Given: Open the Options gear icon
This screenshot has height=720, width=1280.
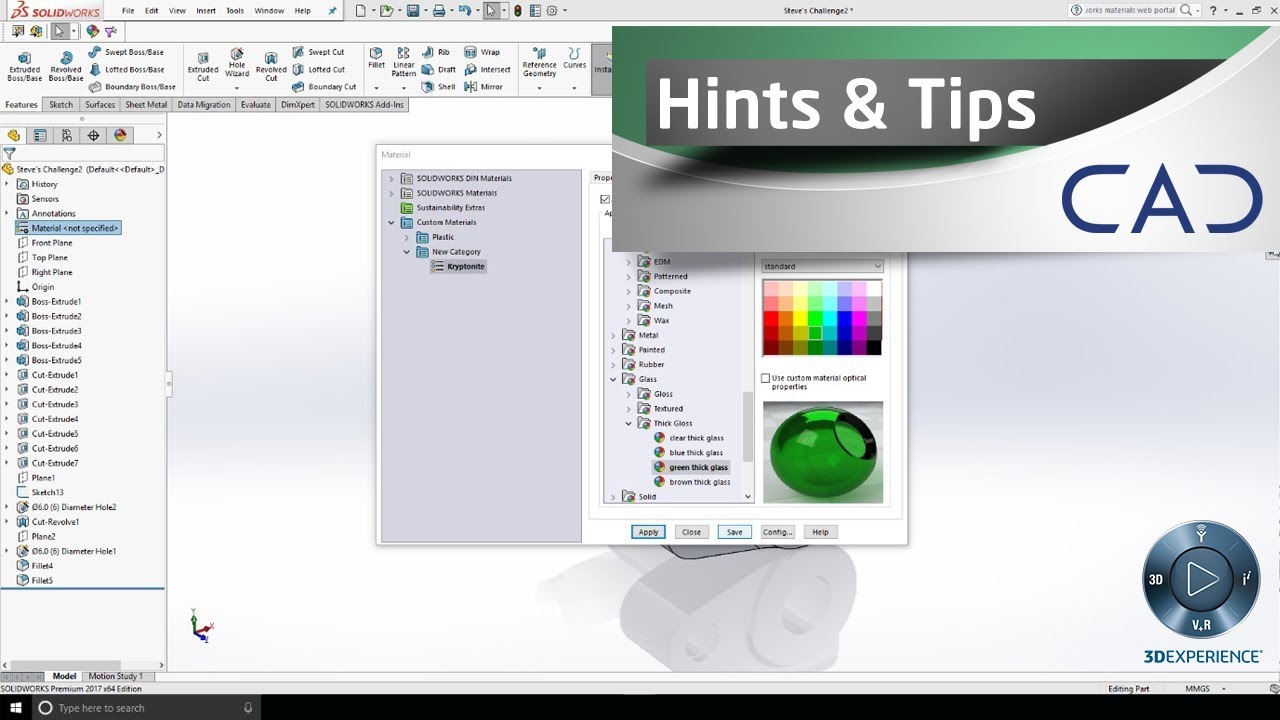Looking at the screenshot, I should tap(551, 11).
